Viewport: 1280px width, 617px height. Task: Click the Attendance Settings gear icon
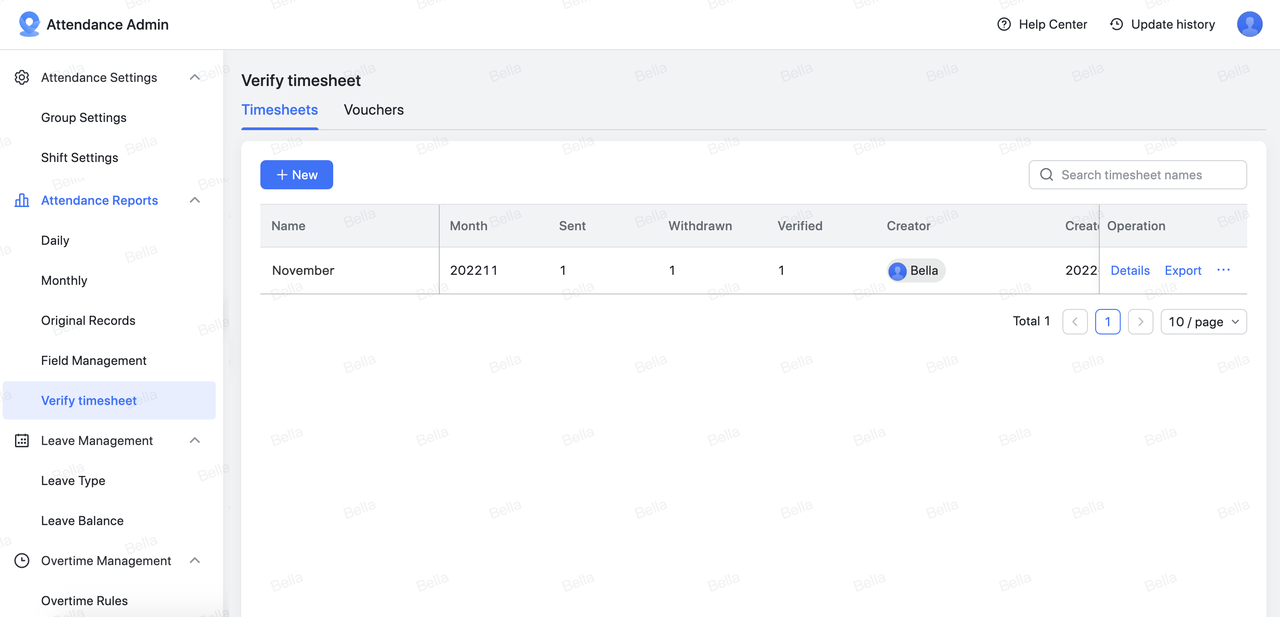click(22, 77)
